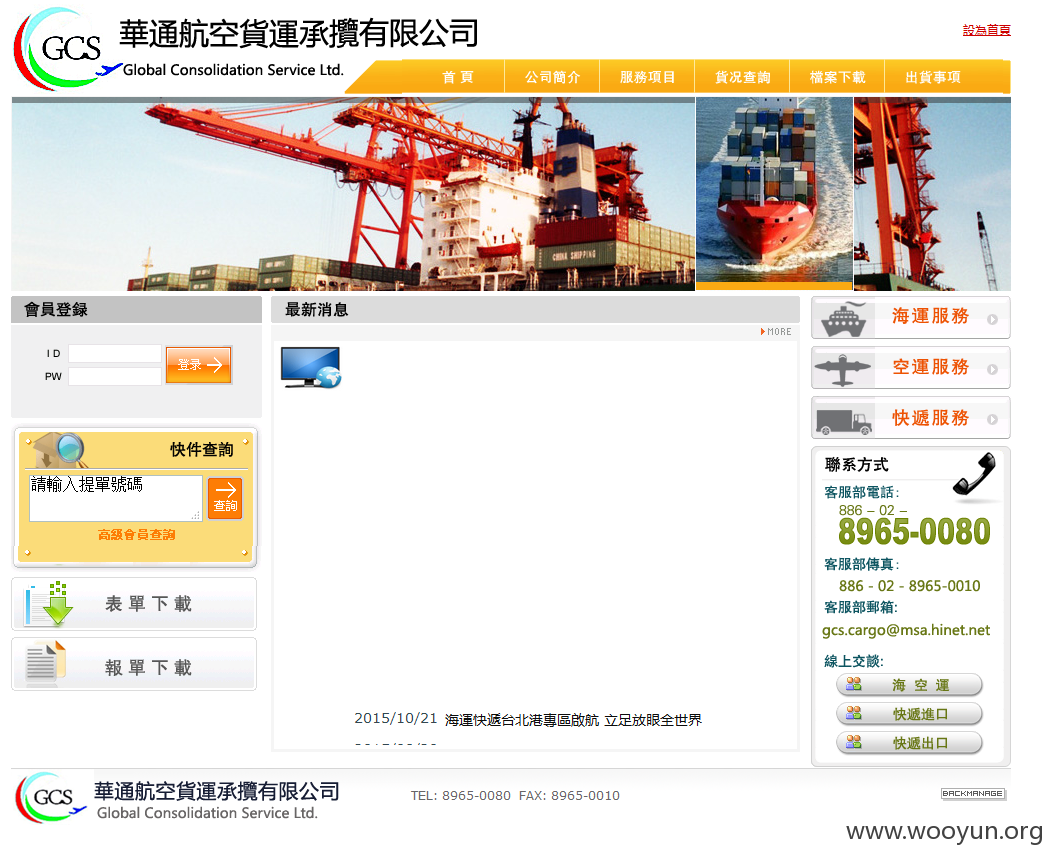Click the phone number 8965-0080

pos(914,532)
